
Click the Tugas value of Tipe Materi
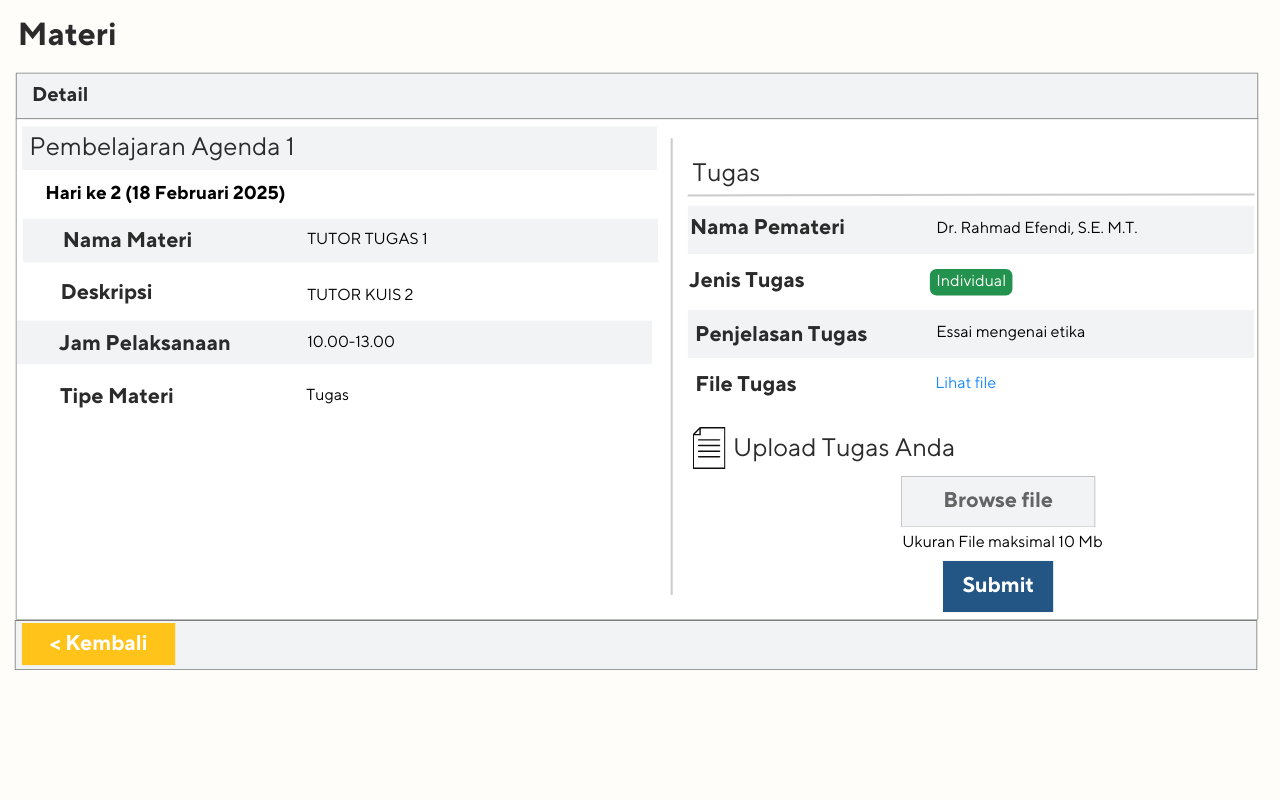(327, 395)
